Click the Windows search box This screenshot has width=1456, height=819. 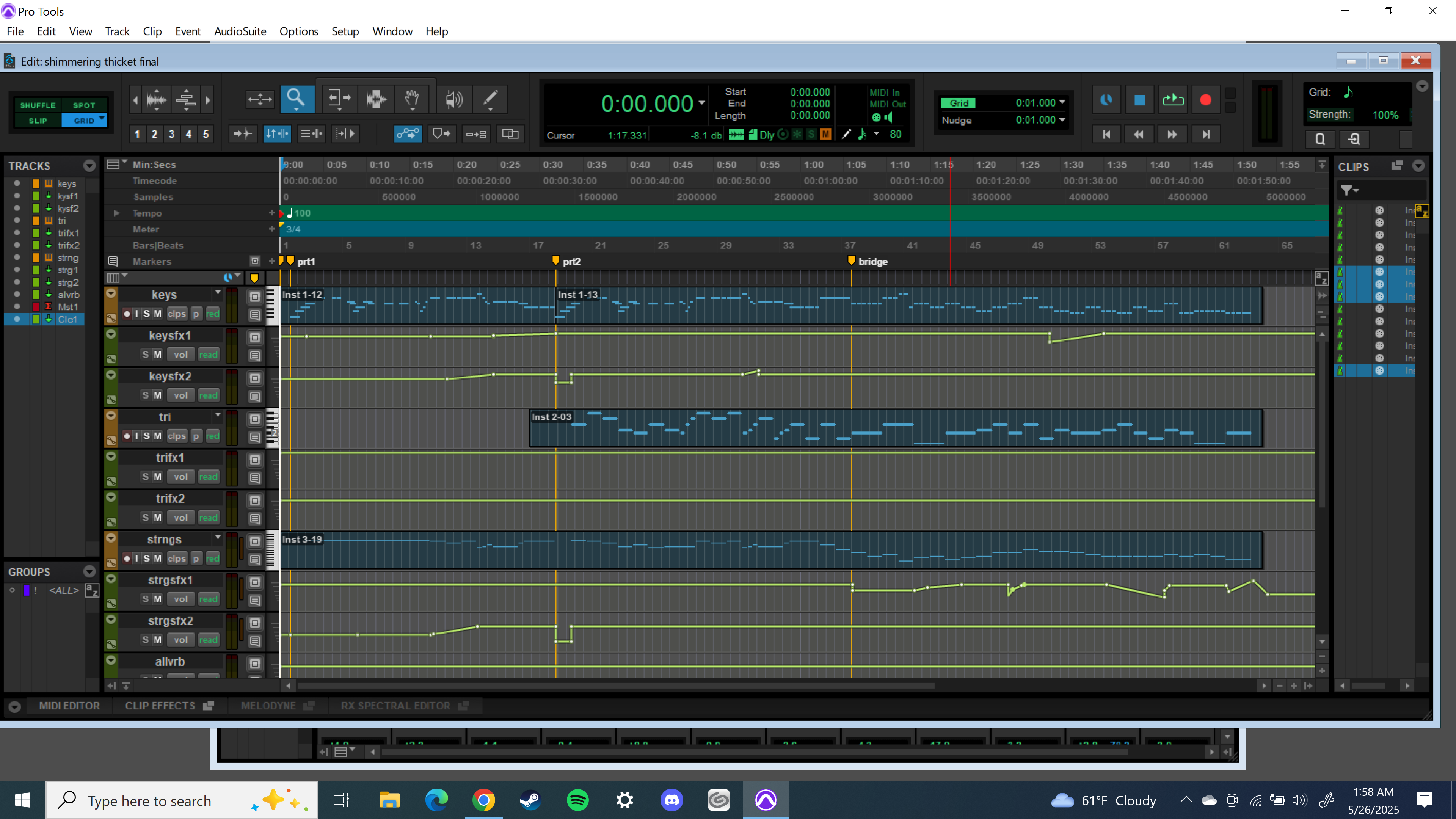pos(182,800)
